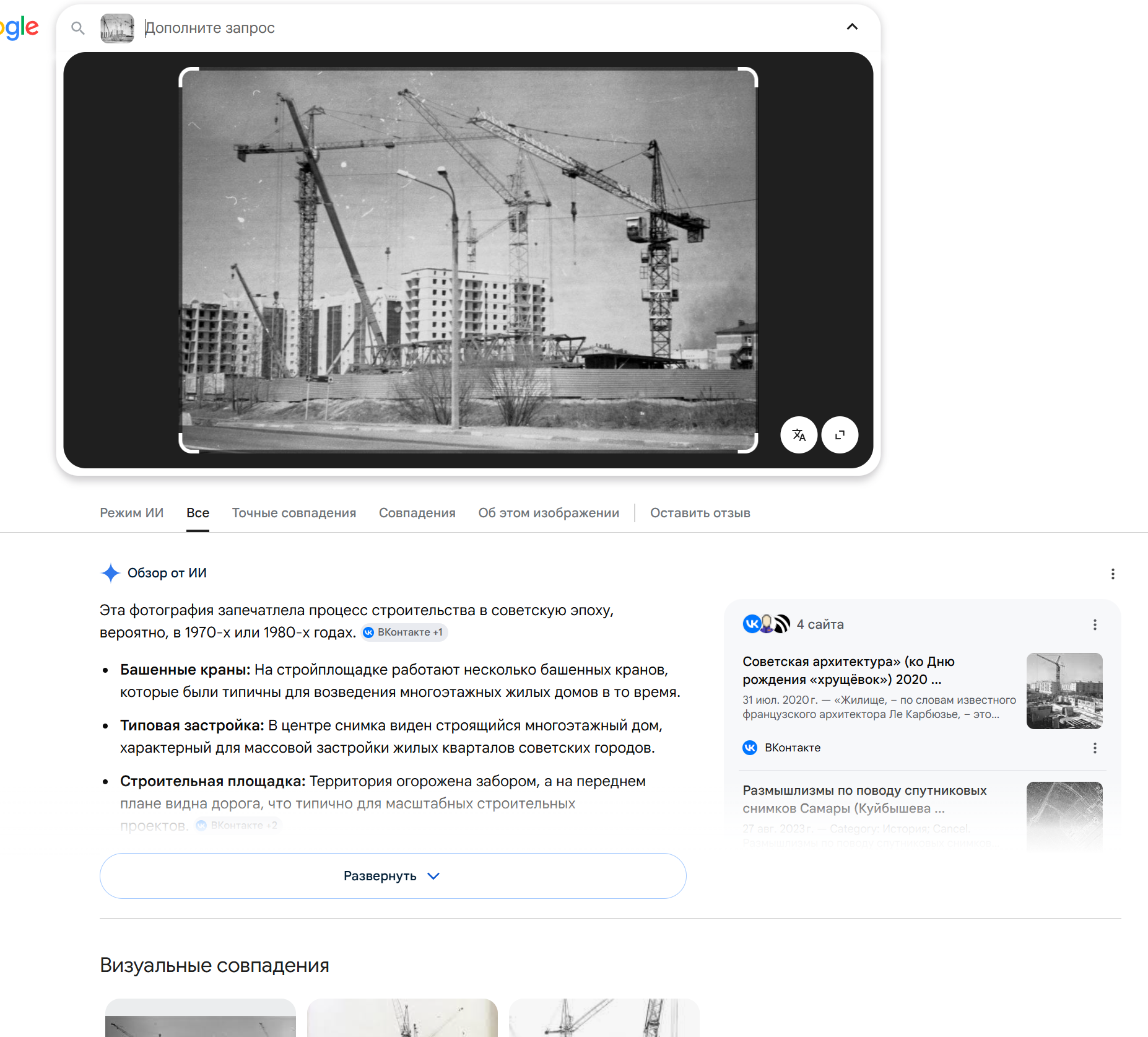The height and width of the screenshot is (1037, 1148).
Task: Open the three-dot menu next to ВКонтакте source
Action: pyautogui.click(x=1095, y=748)
